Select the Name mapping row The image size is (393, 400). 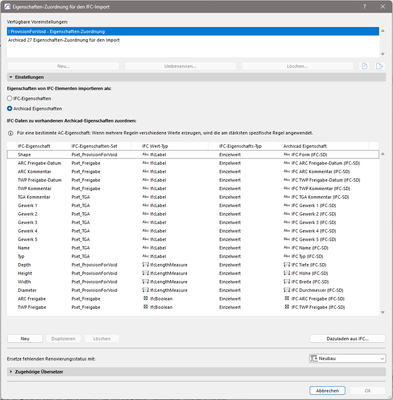point(193,248)
